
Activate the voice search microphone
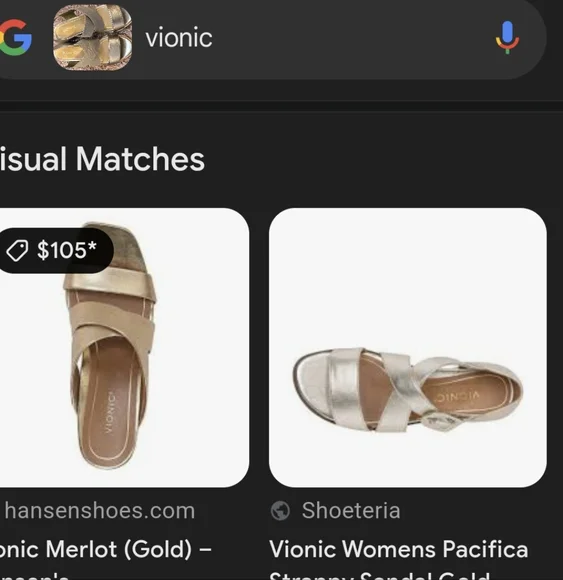tap(508, 38)
